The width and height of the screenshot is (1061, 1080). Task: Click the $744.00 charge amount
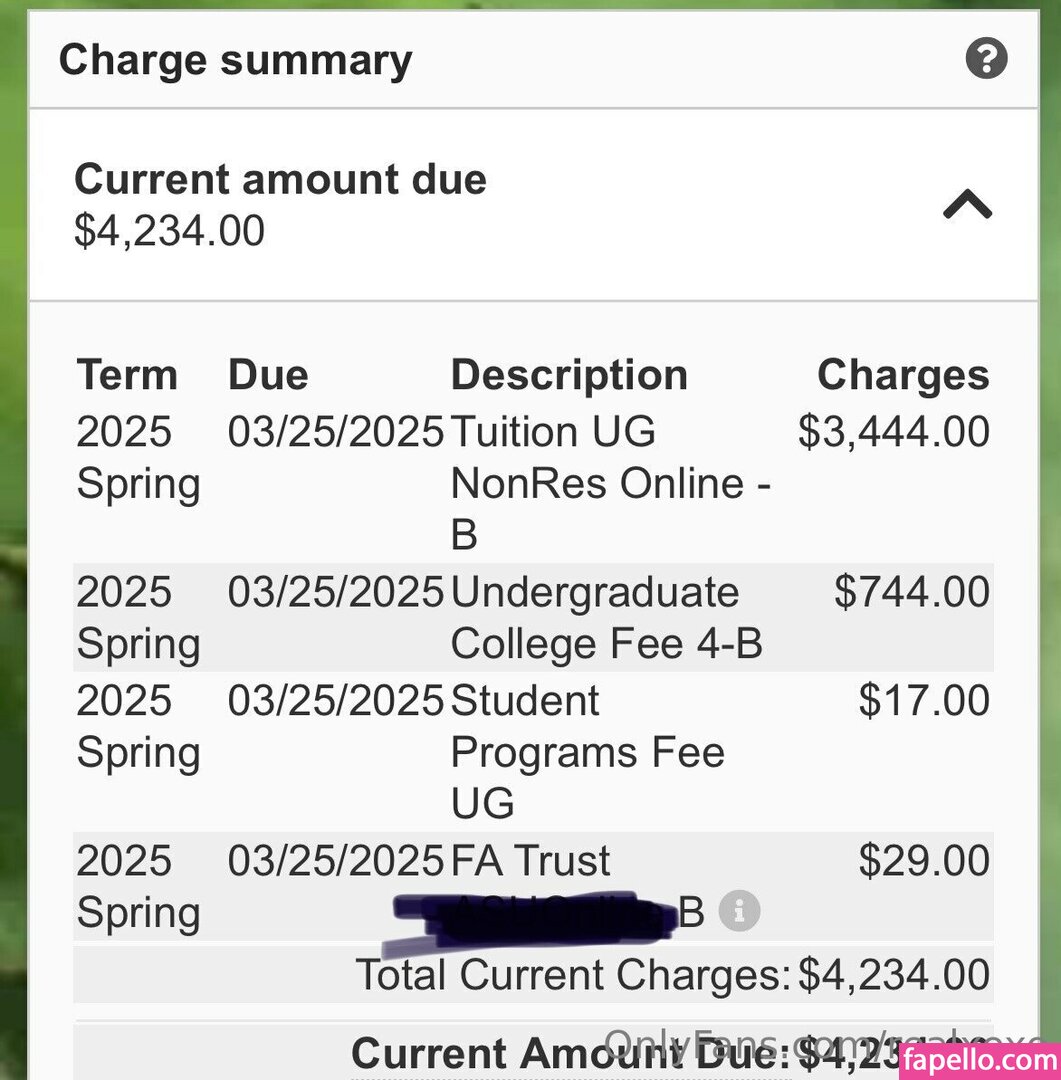[911, 592]
